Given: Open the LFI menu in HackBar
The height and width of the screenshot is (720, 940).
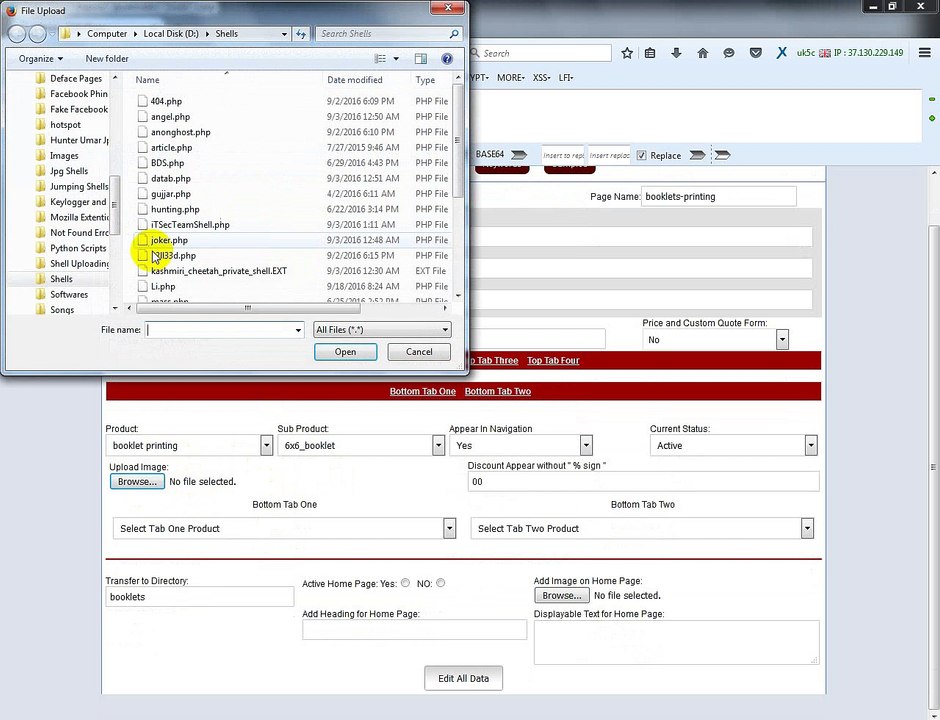Looking at the screenshot, I should [565, 78].
